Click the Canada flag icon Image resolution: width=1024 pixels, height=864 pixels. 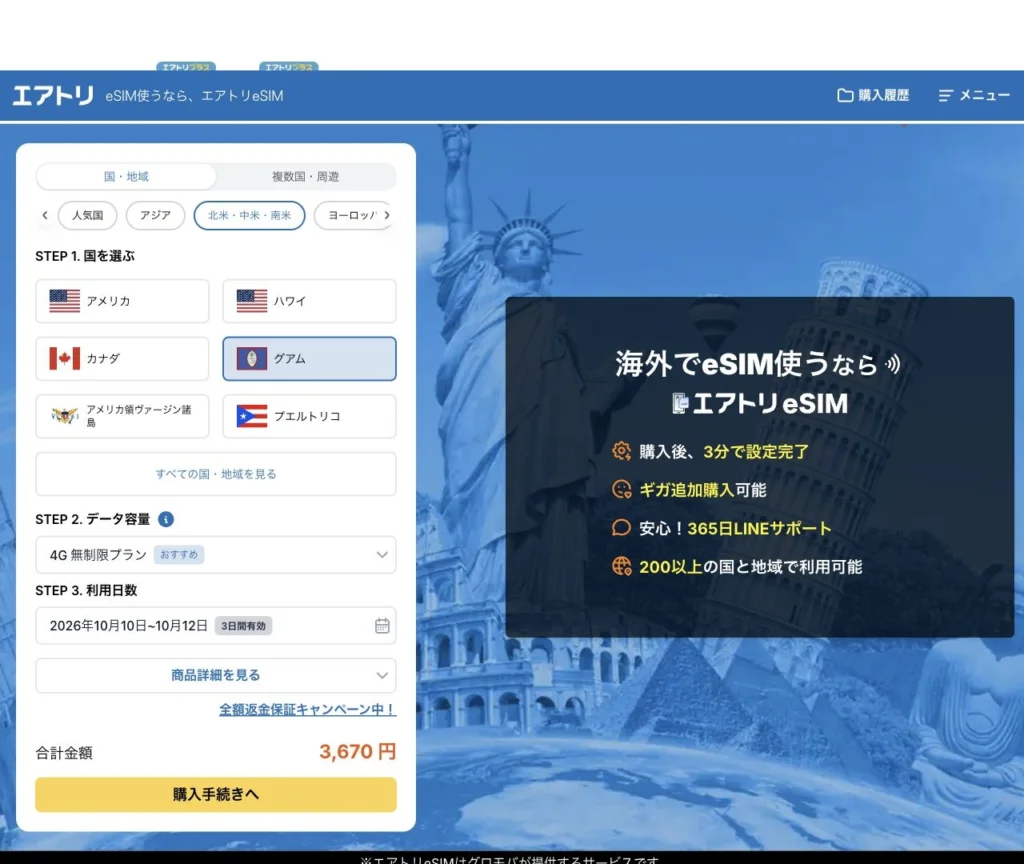[65, 359]
